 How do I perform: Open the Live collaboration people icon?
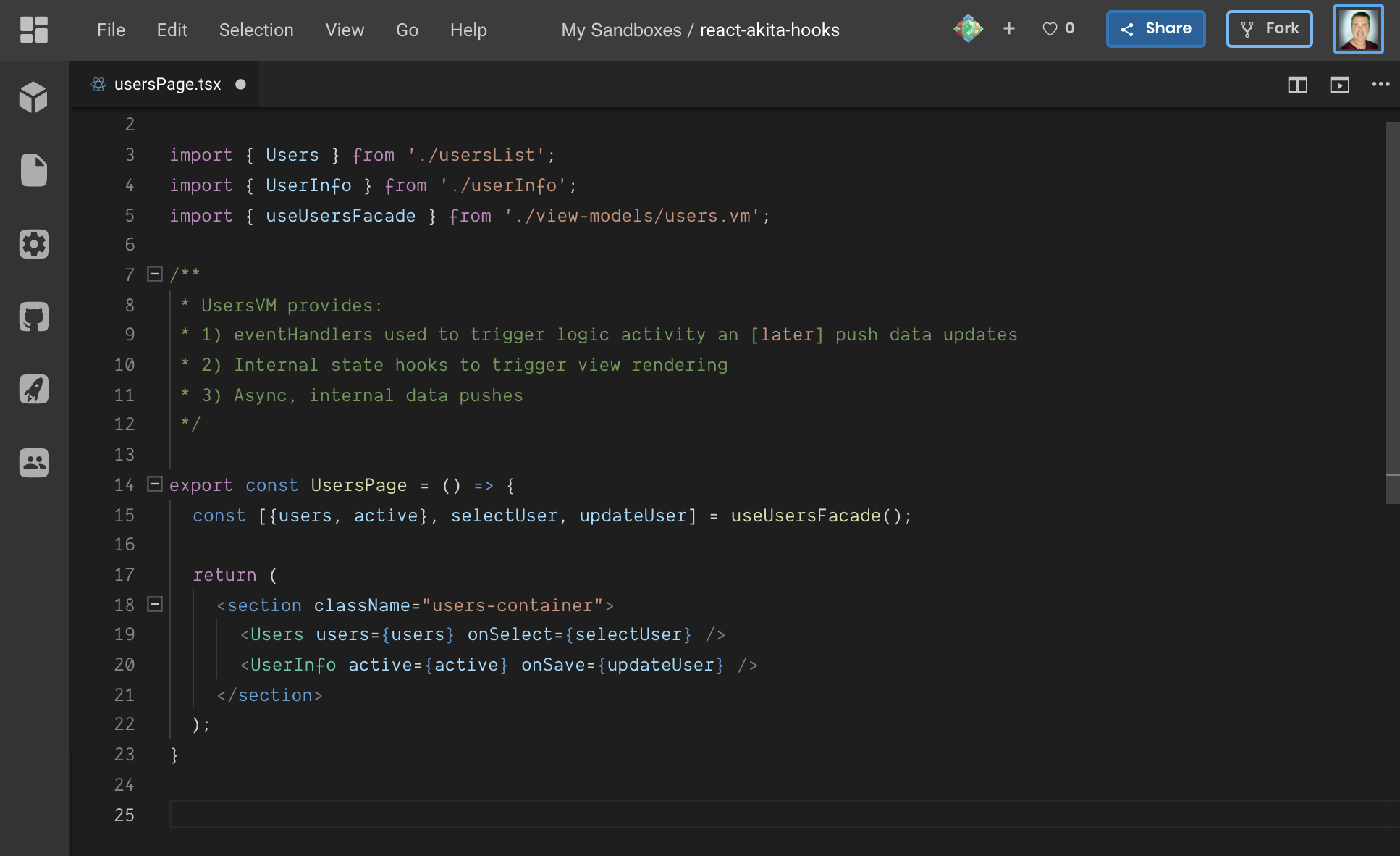34,462
